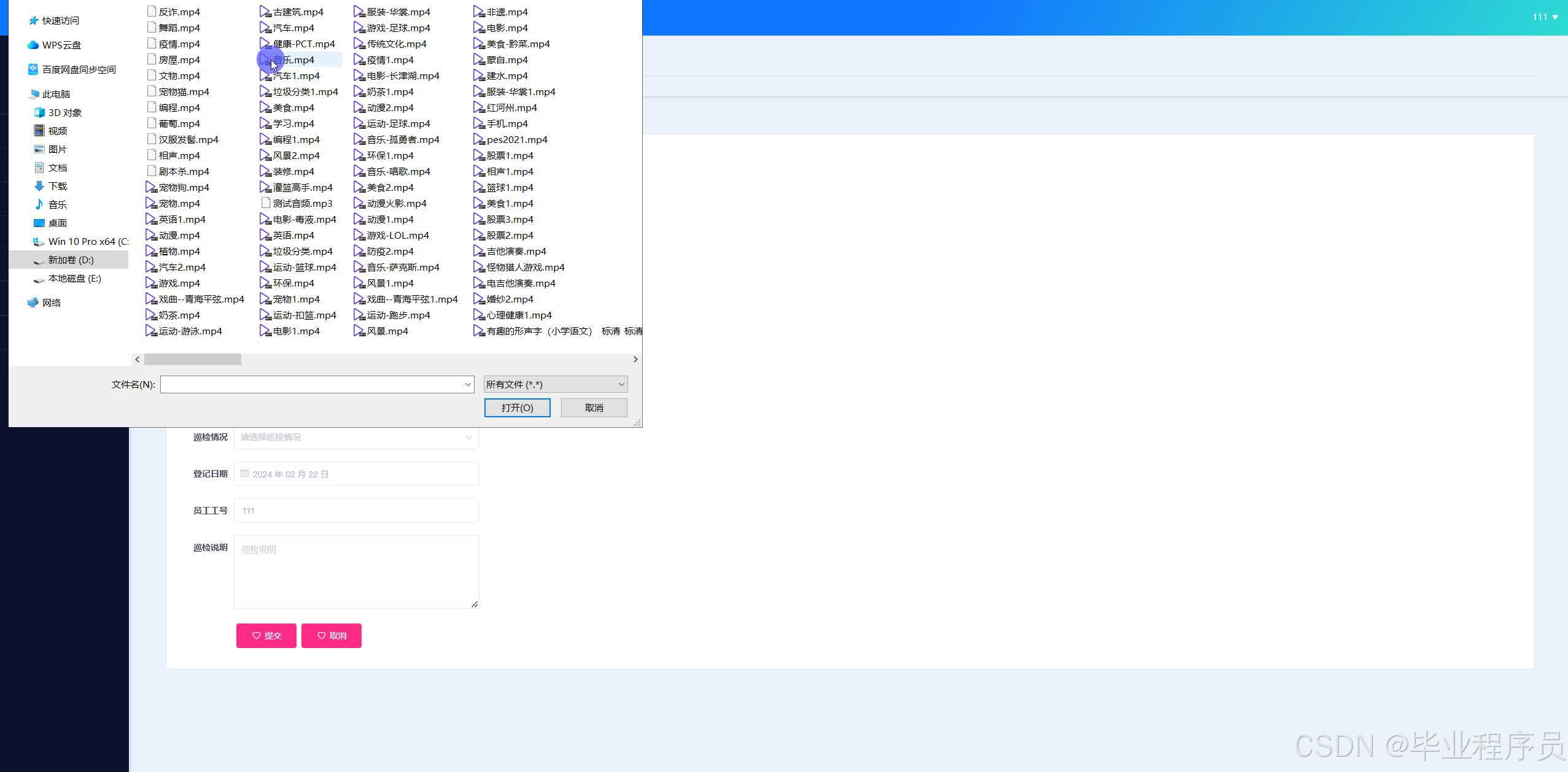The image size is (1568, 772).
Task: Click the WPS云盘 cloud icon
Action: [33, 45]
